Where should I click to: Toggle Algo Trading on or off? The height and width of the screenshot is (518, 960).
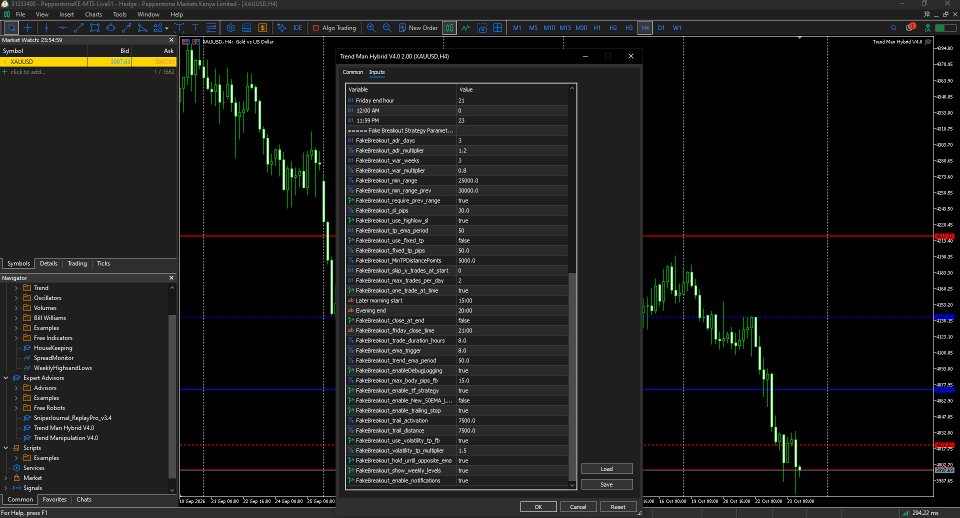[334, 28]
